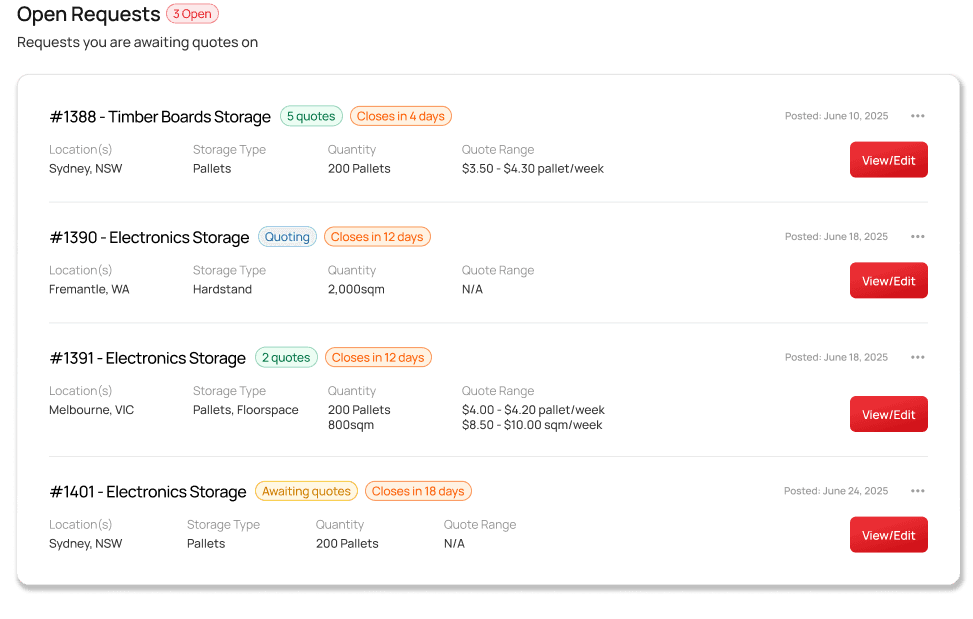Click the Awaiting quotes badge
This screenshot has height=619, width=973.
pyautogui.click(x=307, y=491)
